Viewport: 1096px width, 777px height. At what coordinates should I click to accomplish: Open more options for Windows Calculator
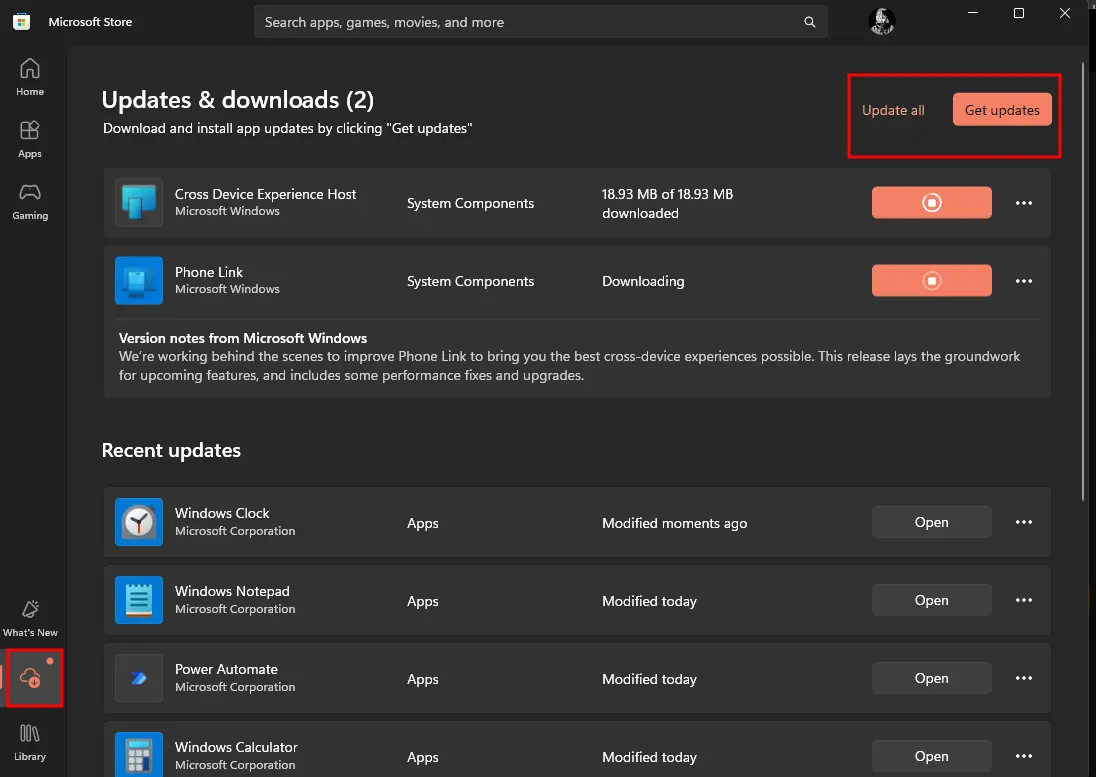click(1023, 756)
